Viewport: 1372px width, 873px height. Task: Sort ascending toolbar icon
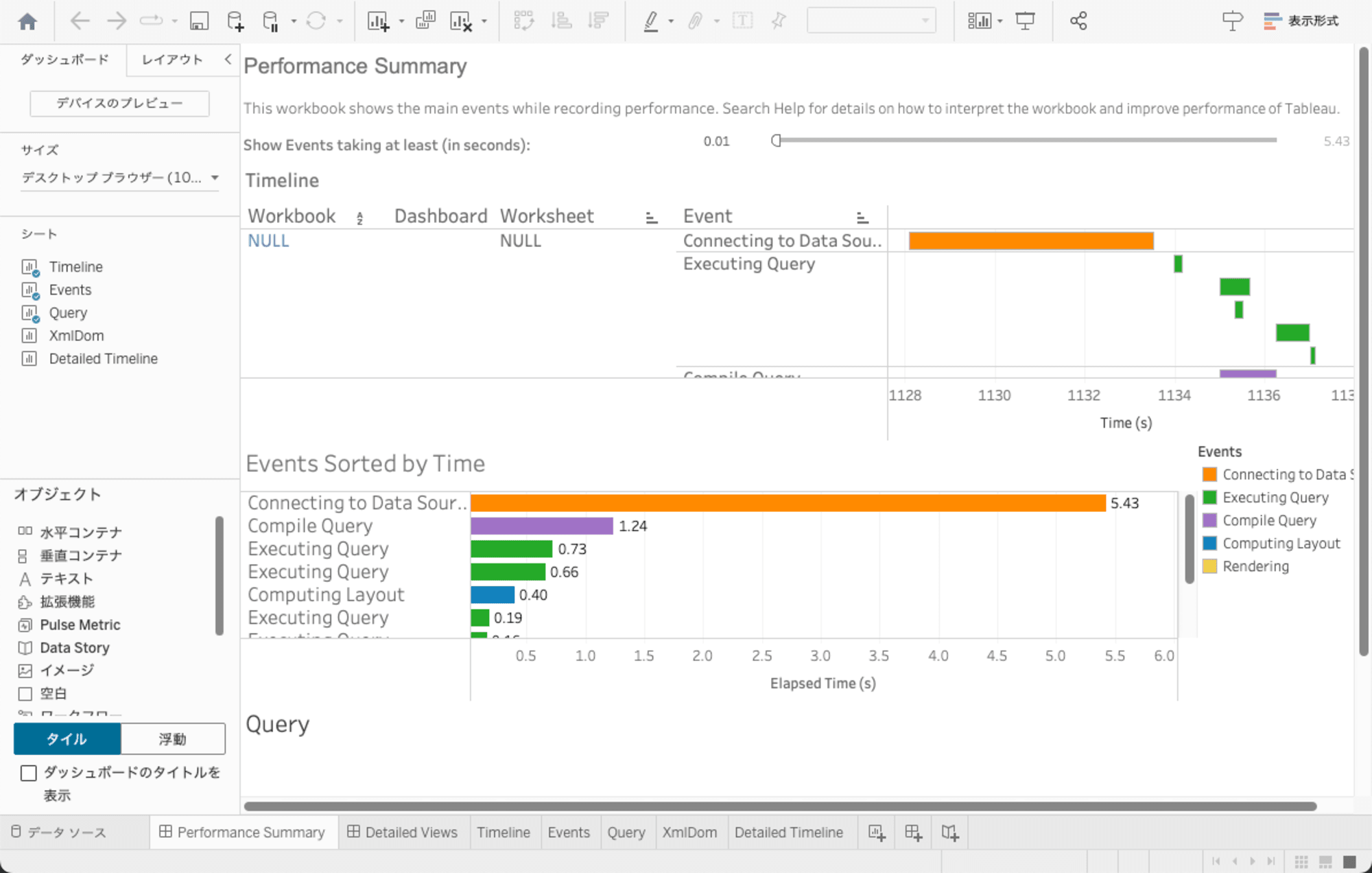tap(561, 21)
